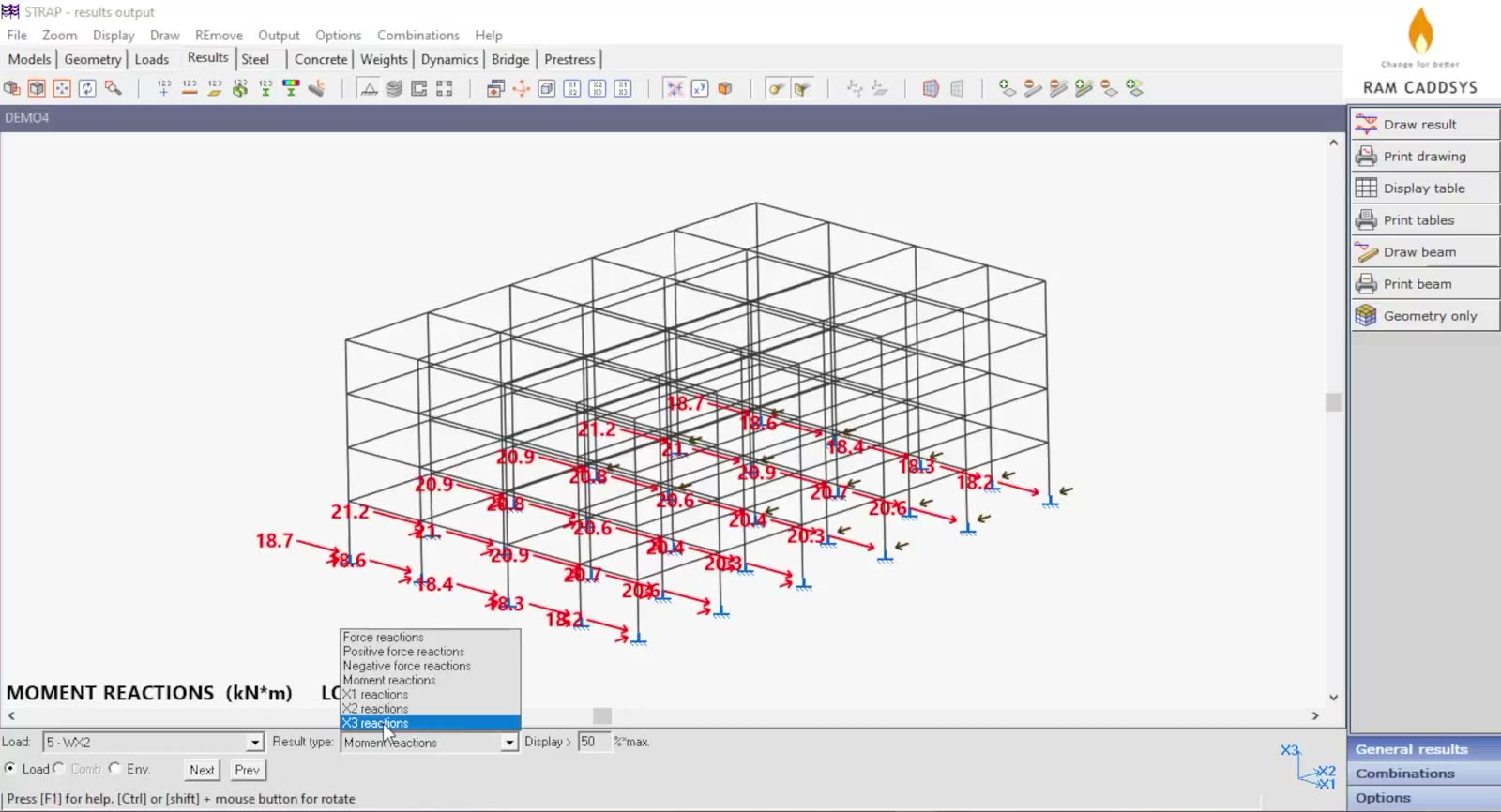Click the Draw beam button
Image resolution: width=1501 pixels, height=812 pixels.
(1425, 251)
